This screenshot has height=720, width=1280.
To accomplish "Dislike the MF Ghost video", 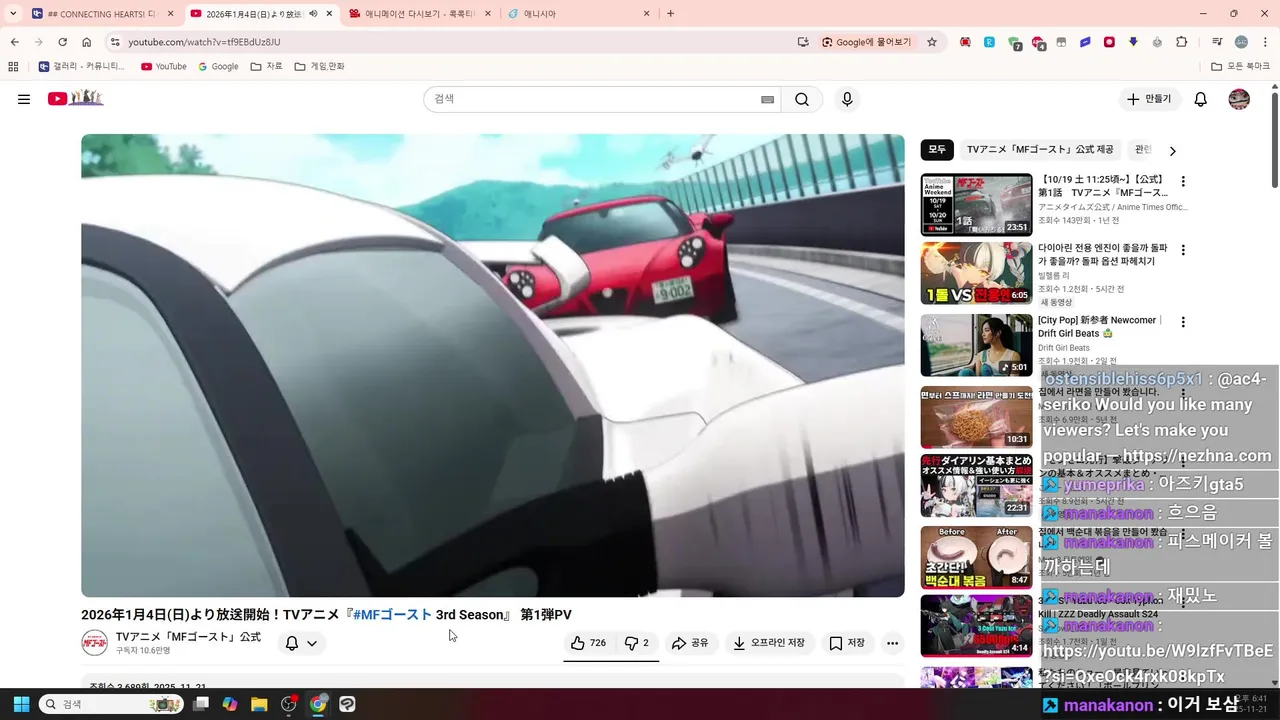I will click(x=637, y=643).
